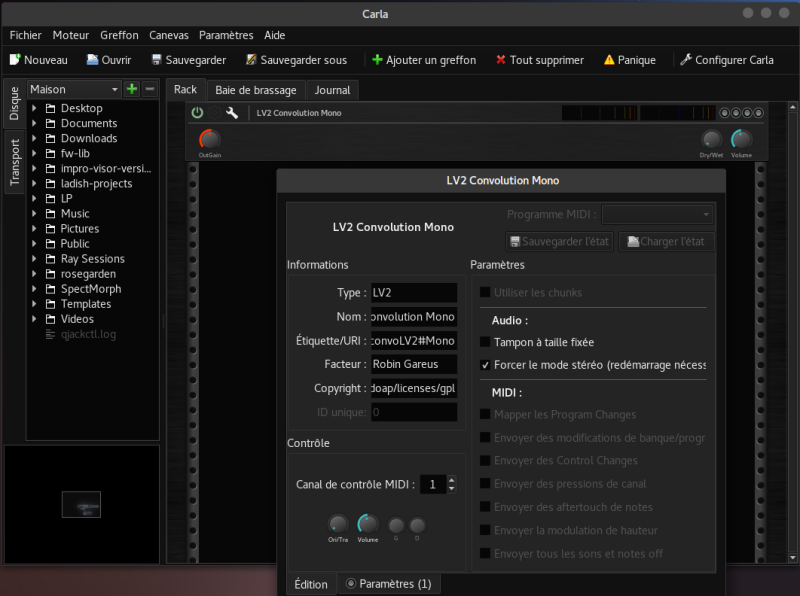
Task: Click the Nouveau toolbar icon
Action: coord(15,60)
